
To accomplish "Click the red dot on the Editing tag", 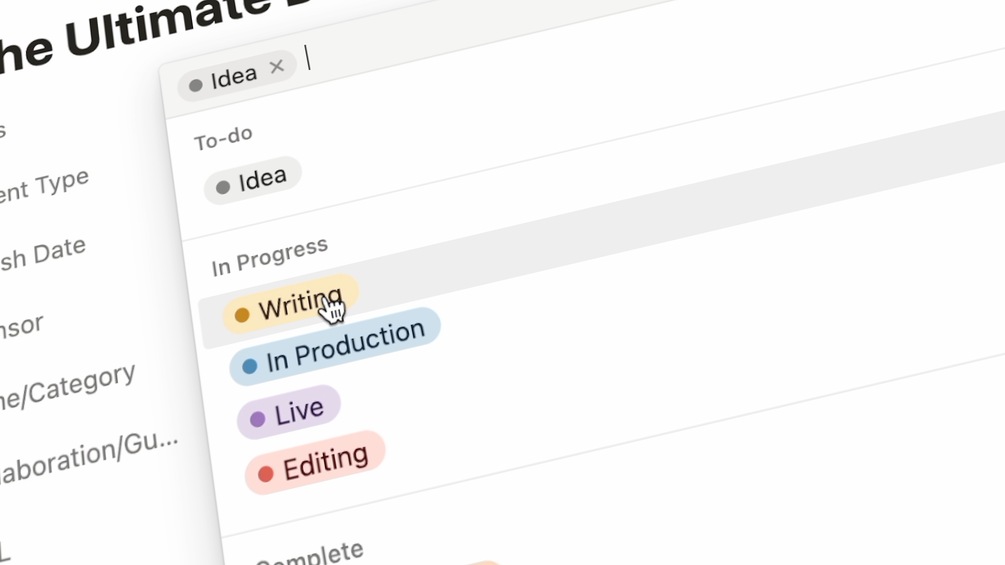I will click(266, 474).
